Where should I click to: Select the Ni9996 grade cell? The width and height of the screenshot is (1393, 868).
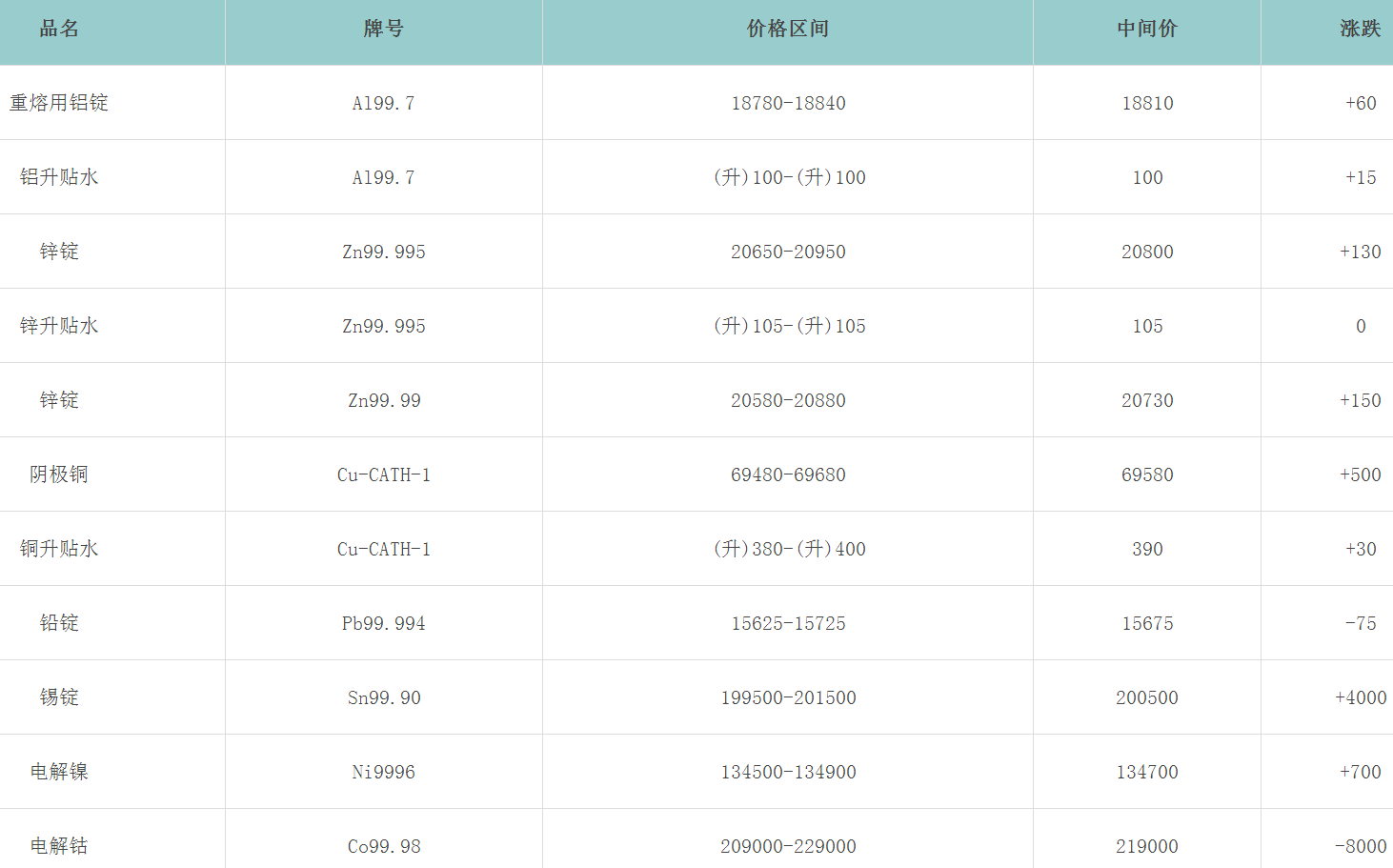coord(384,772)
